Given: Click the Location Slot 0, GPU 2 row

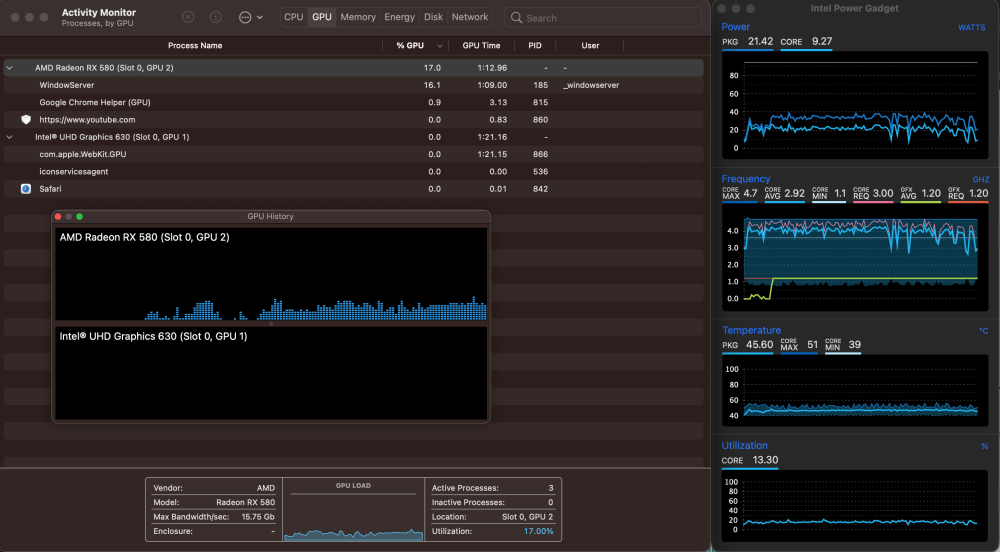Looking at the screenshot, I should [x=492, y=517].
